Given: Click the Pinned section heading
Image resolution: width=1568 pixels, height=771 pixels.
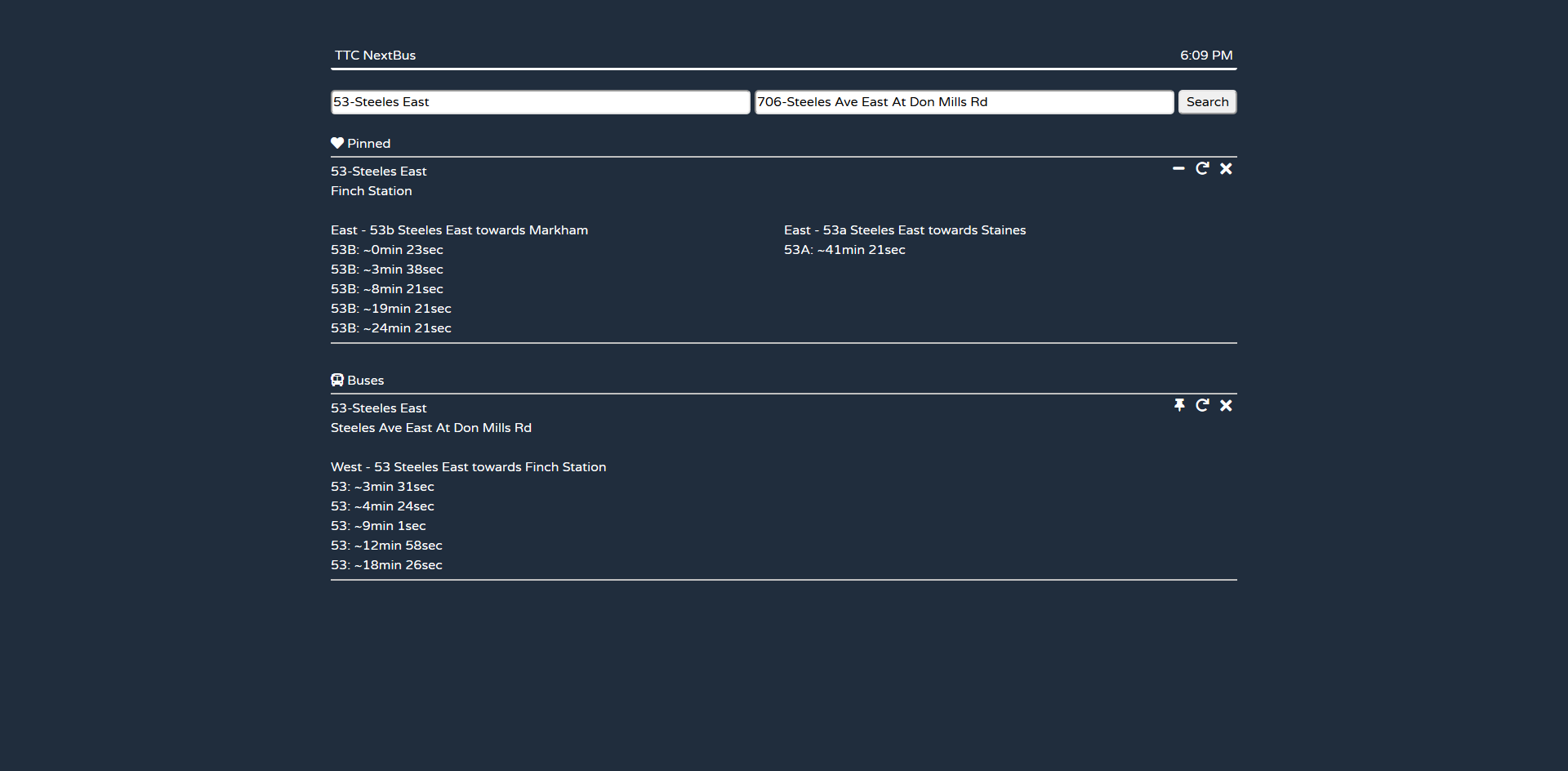Looking at the screenshot, I should click(x=368, y=144).
